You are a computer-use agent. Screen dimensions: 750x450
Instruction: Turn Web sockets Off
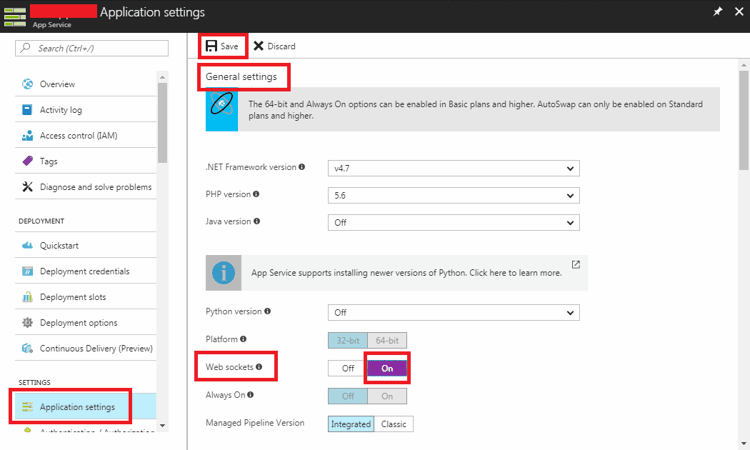tap(348, 368)
